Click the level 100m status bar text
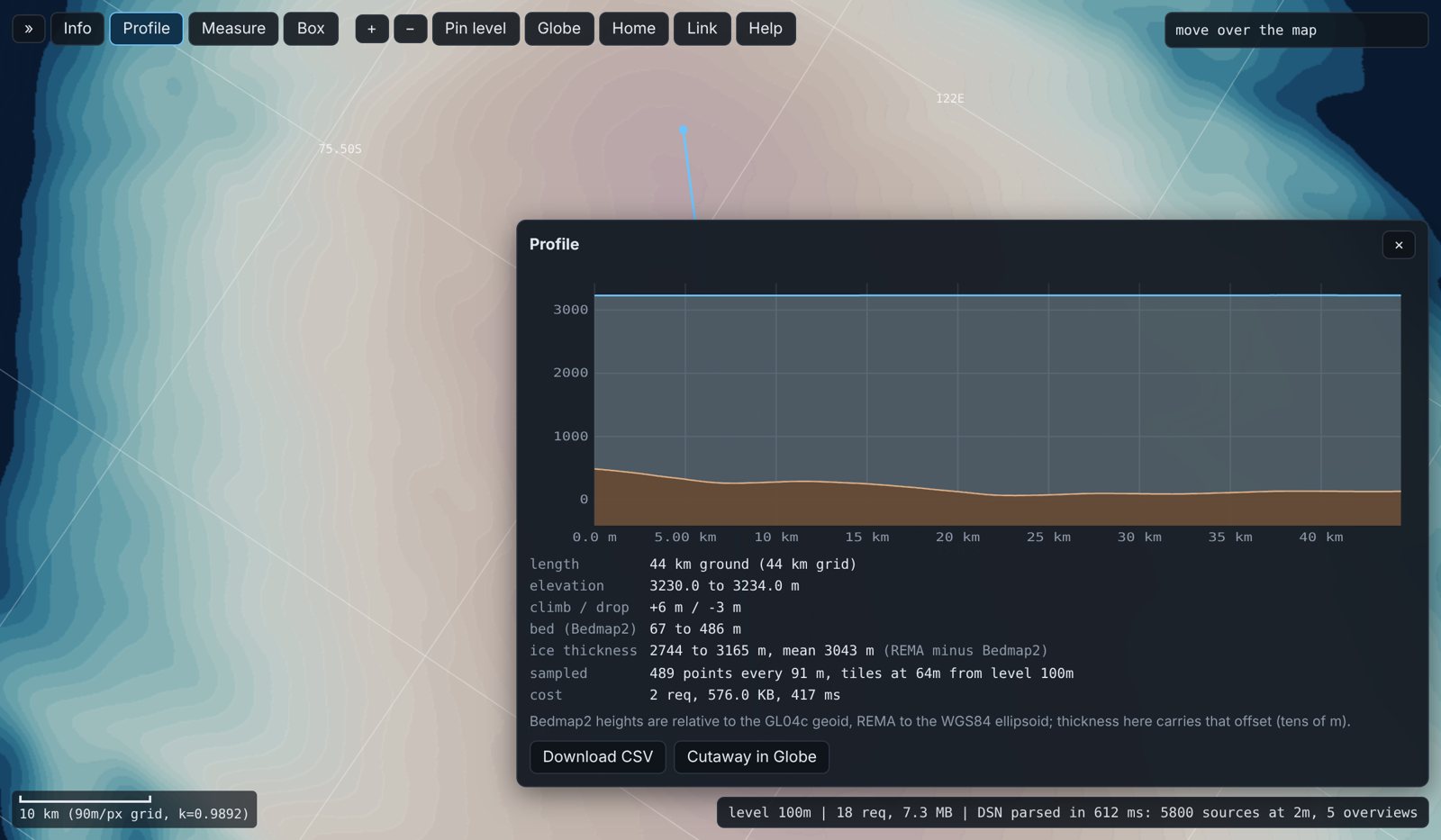Viewport: 1441px width, 840px height. (x=1073, y=813)
